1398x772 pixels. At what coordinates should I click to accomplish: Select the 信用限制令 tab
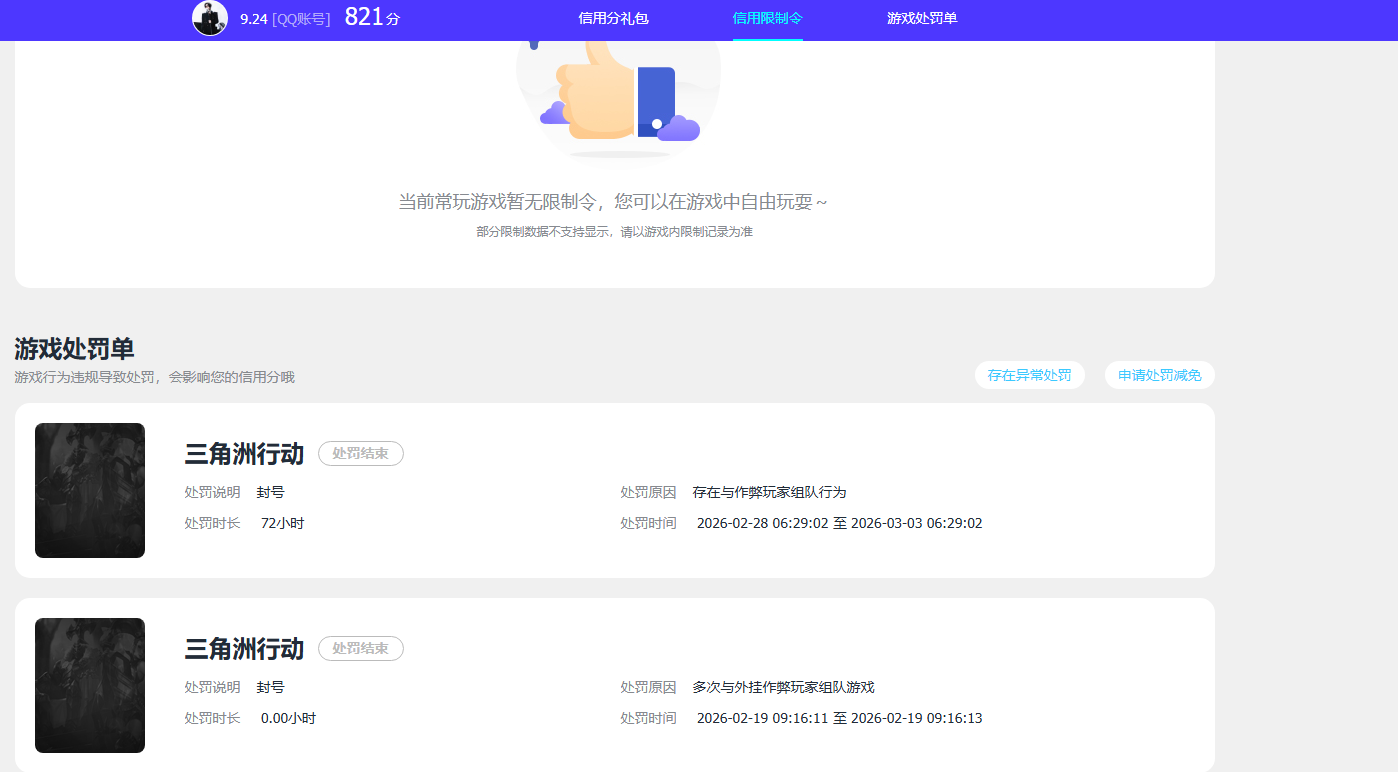[767, 18]
